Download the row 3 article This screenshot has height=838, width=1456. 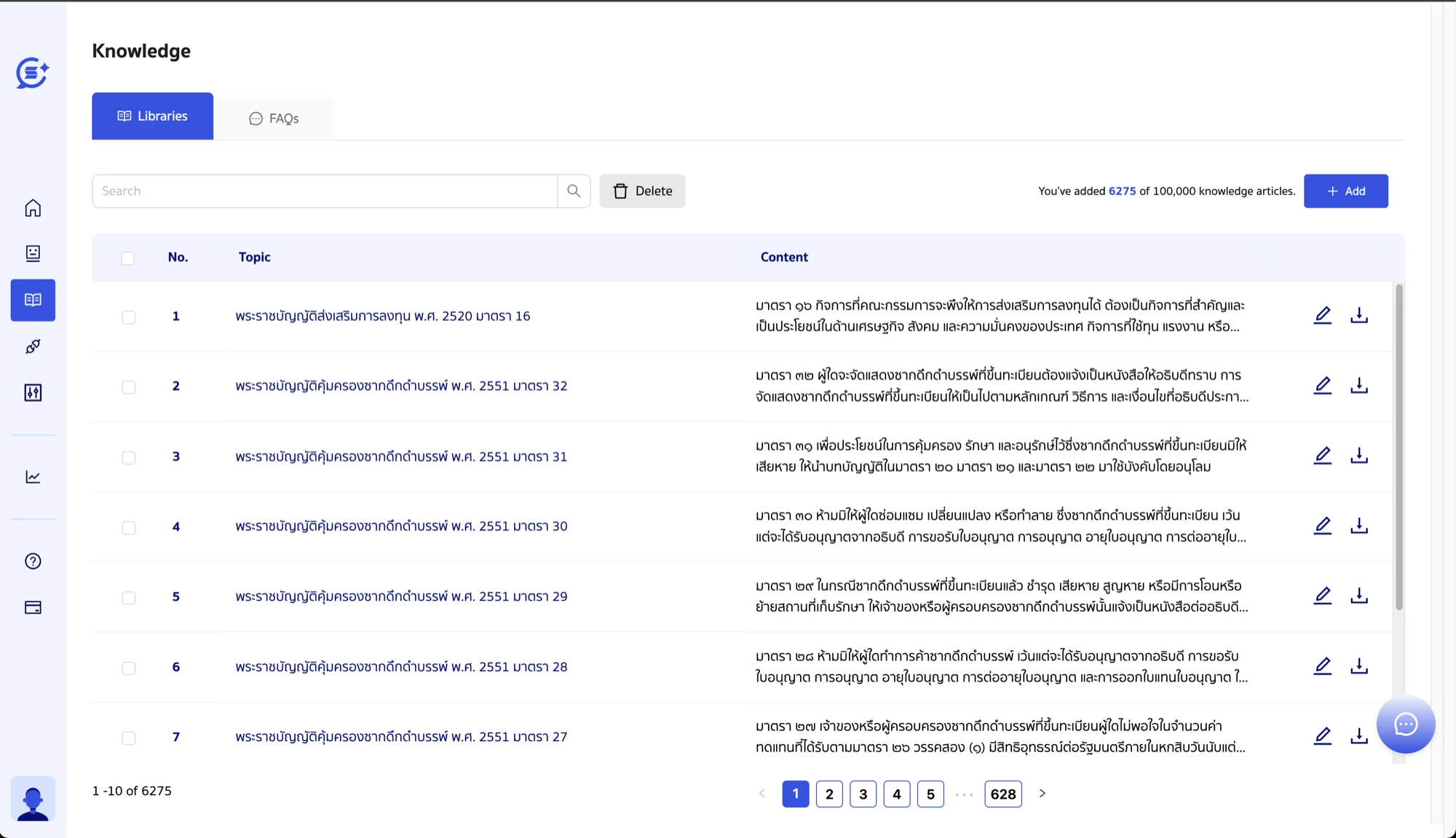[1358, 456]
